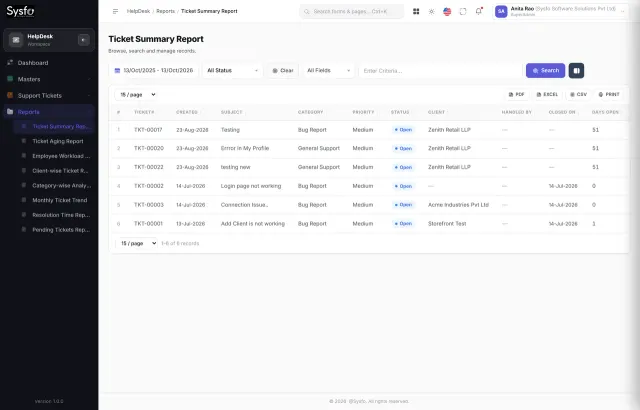
Task: Print the ticket report
Action: click(609, 95)
